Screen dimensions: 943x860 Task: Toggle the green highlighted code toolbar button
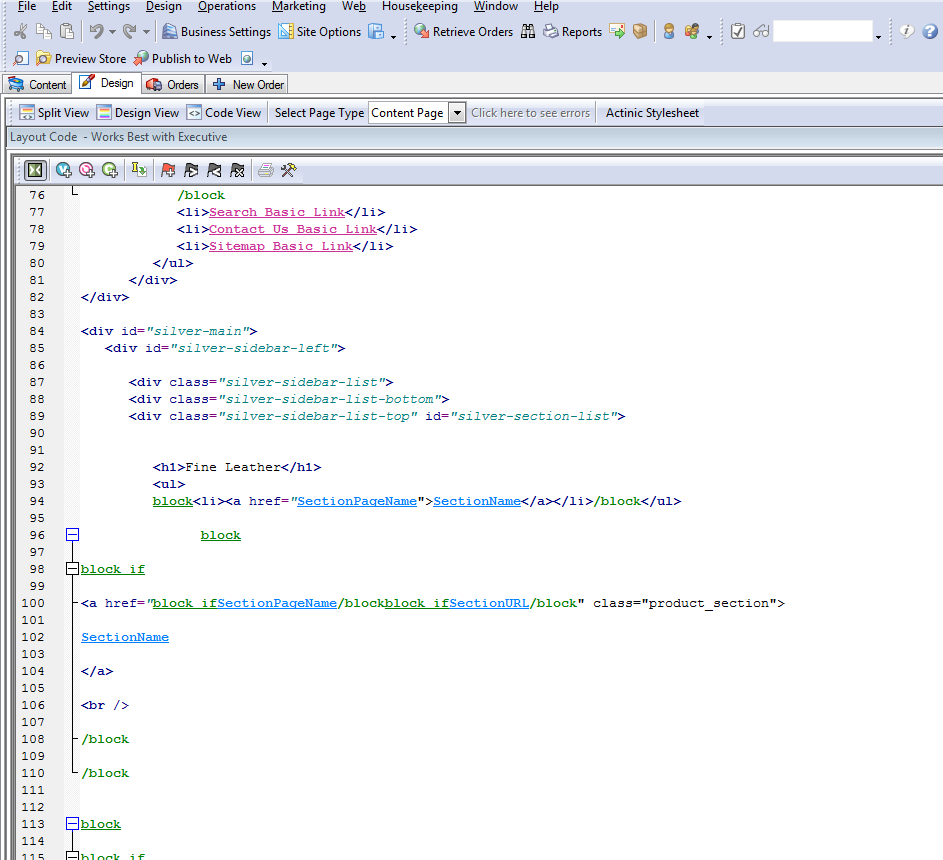[35, 170]
